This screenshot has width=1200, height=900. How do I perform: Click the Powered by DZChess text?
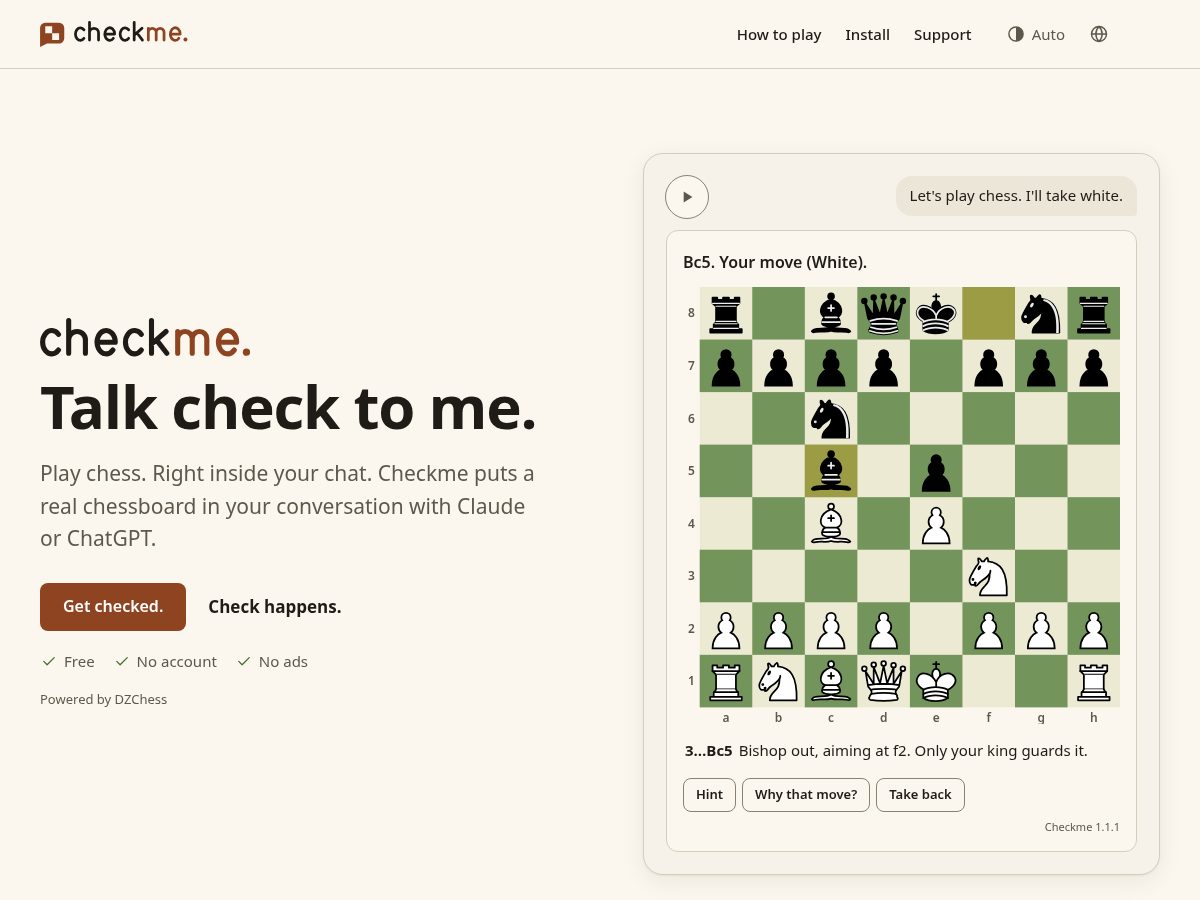104,699
